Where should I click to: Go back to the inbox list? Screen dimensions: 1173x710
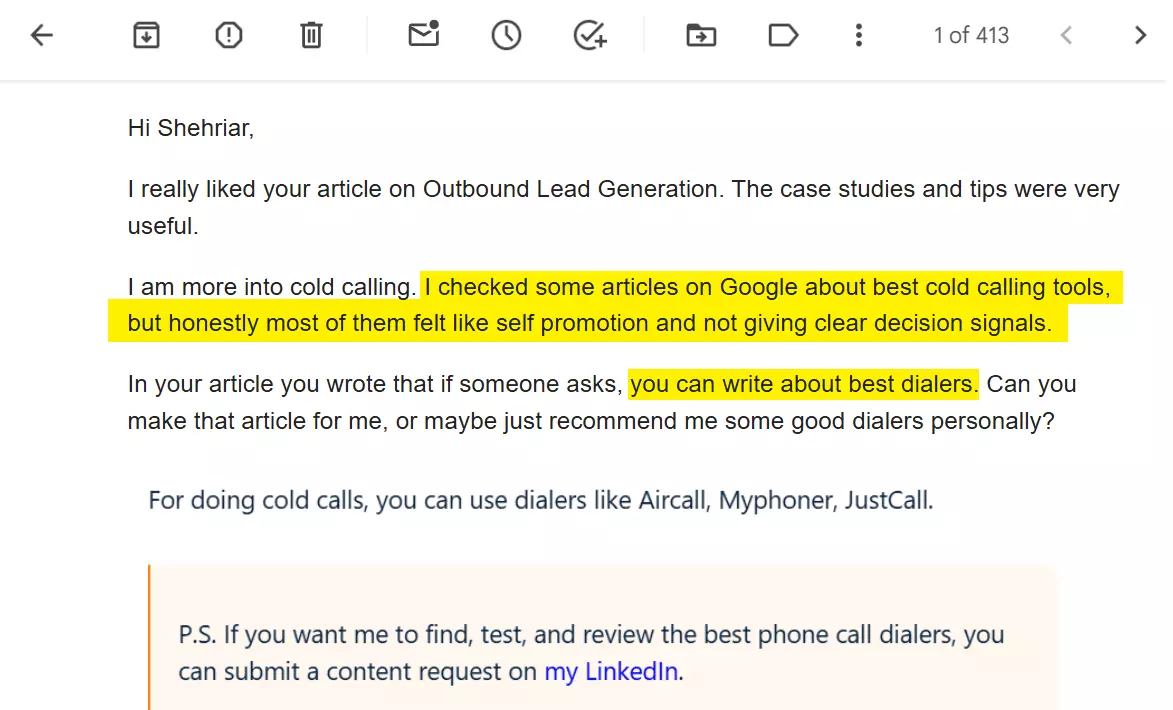pos(42,35)
